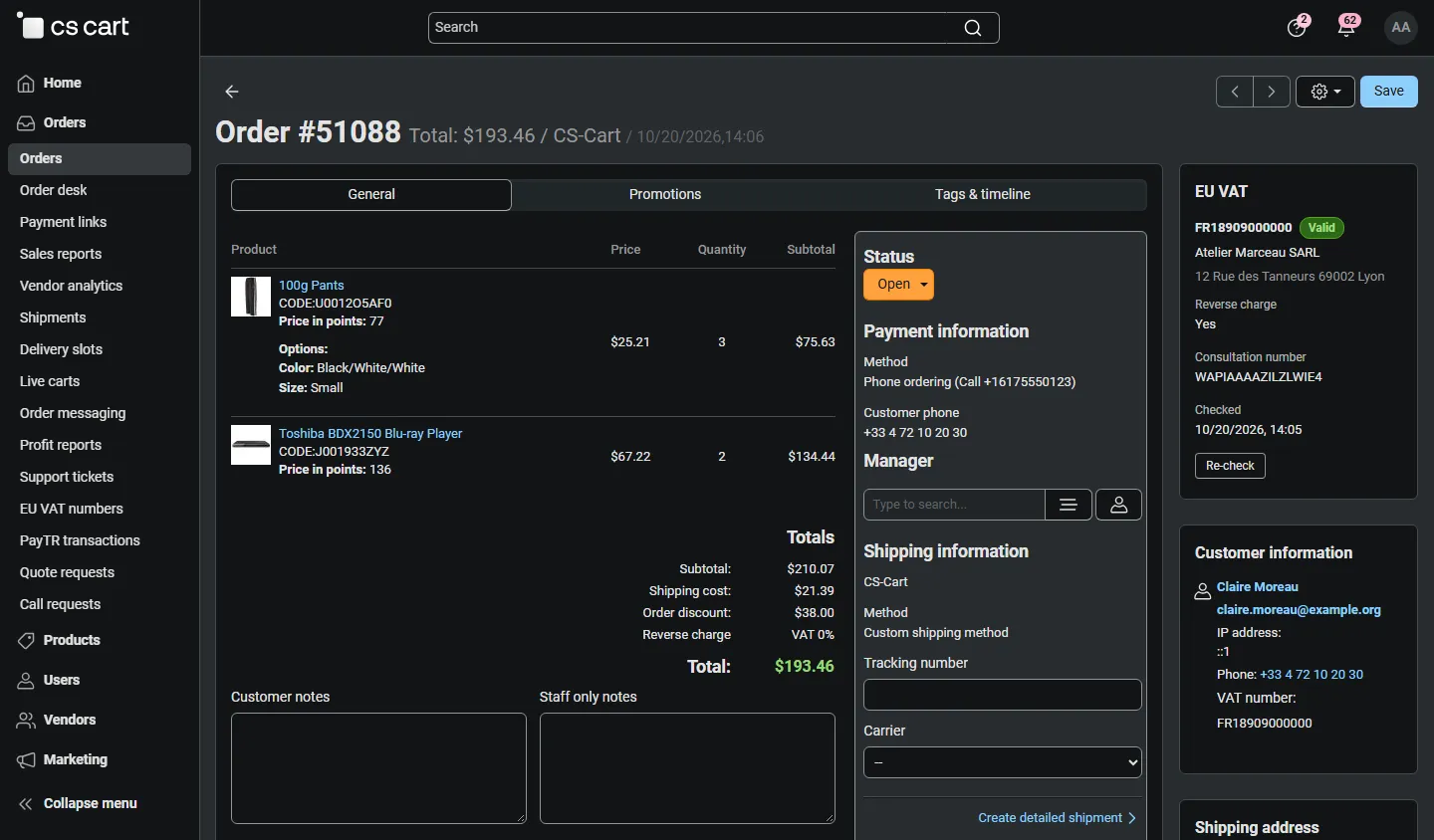Screen dimensions: 1434x840
Task: Open EU VAT numbers sidebar item
Action: [72, 509]
